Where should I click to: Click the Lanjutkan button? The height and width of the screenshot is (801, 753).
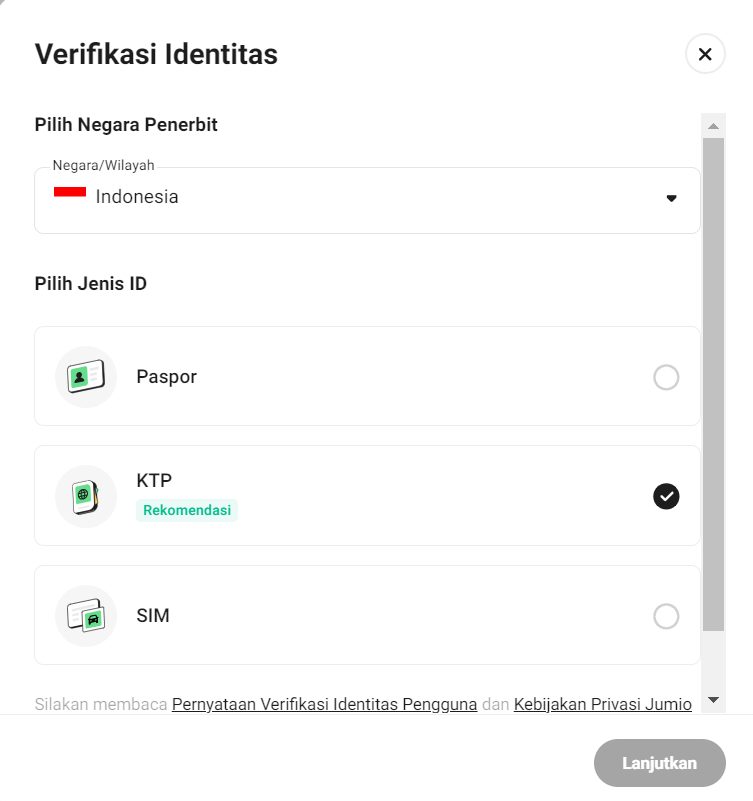click(x=659, y=763)
